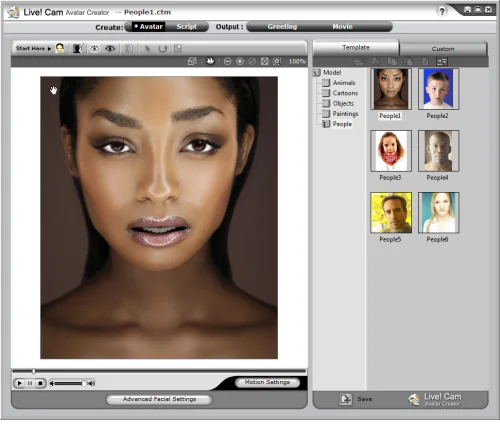Select the arrow pointer tool
The width and height of the screenshot is (500, 430).
tap(147, 49)
